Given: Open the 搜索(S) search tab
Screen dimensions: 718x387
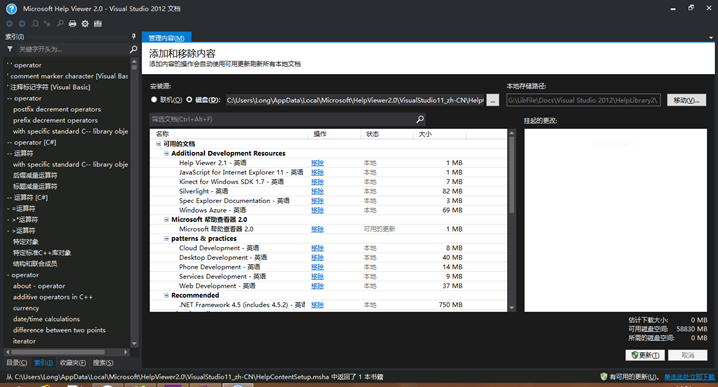Looking at the screenshot, I should pos(103,363).
